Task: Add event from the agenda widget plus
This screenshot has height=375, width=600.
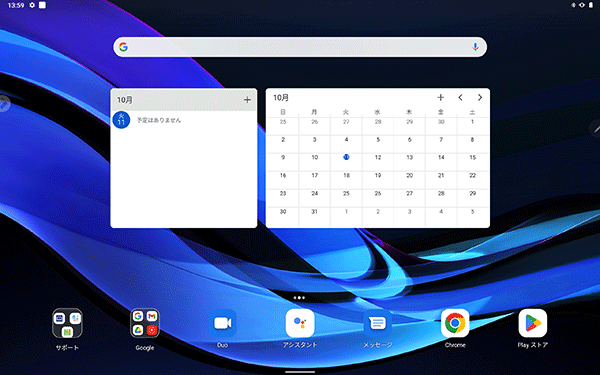Action: pyautogui.click(x=247, y=100)
